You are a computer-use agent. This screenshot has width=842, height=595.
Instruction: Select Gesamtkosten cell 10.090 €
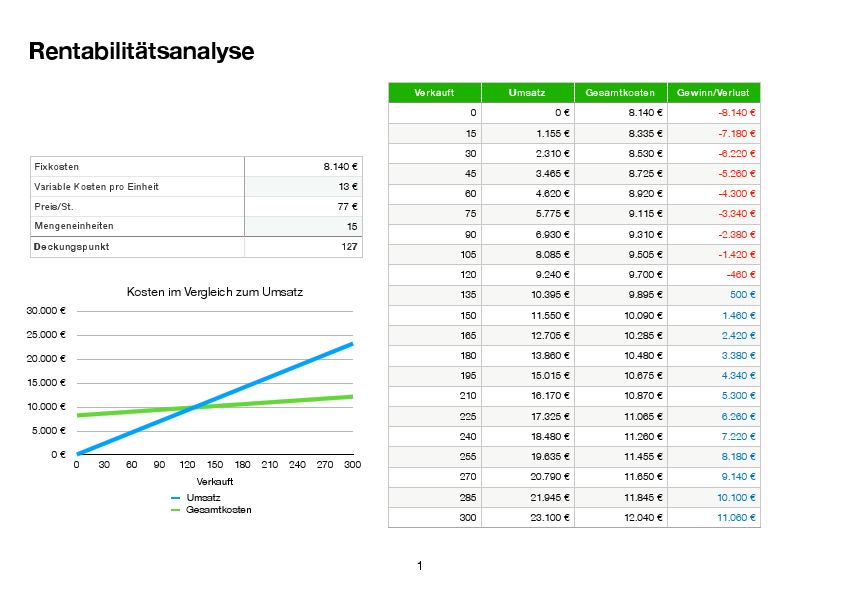pos(620,315)
